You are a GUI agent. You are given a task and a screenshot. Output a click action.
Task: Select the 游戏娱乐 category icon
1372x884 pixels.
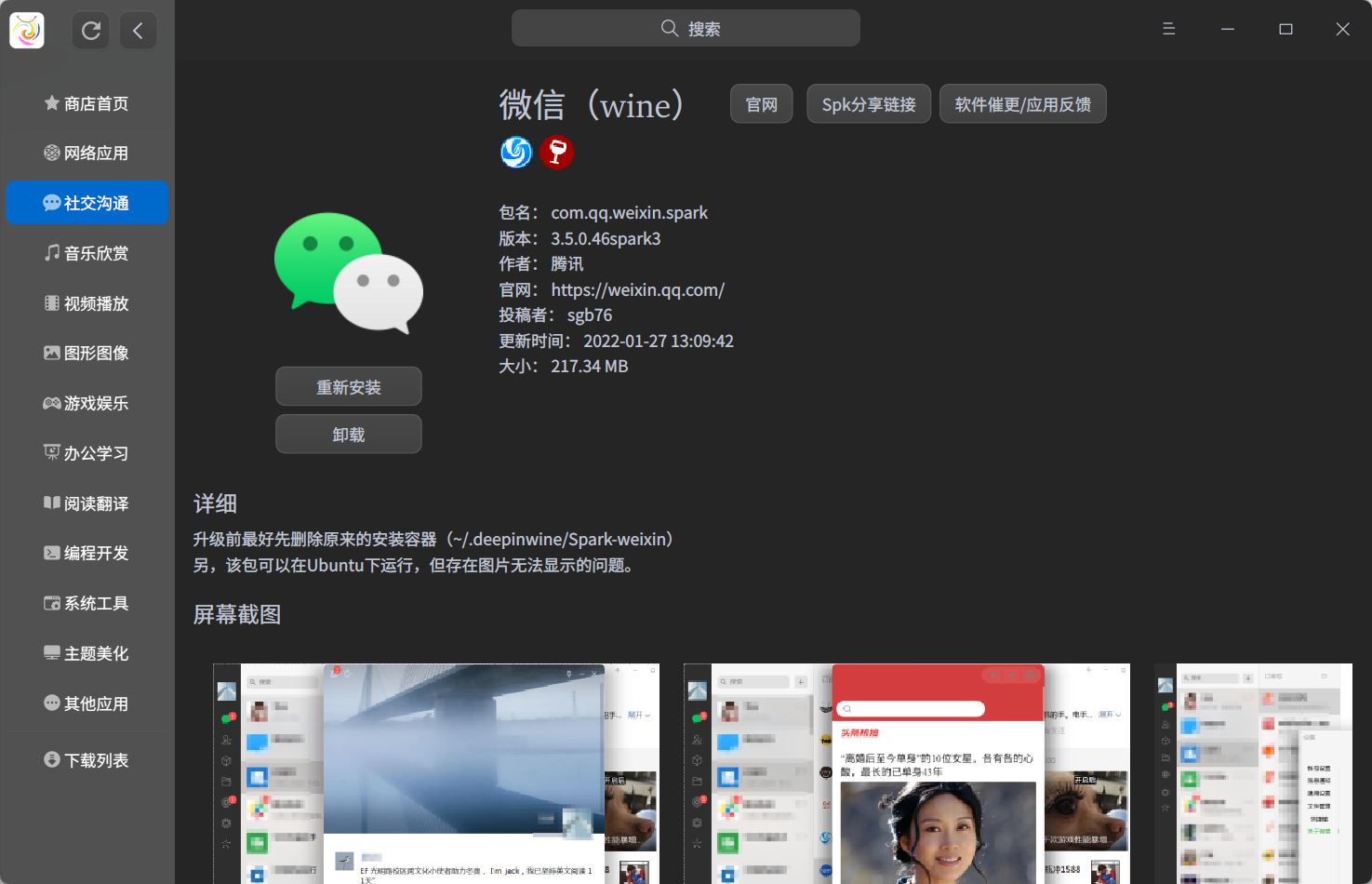pyautogui.click(x=52, y=403)
